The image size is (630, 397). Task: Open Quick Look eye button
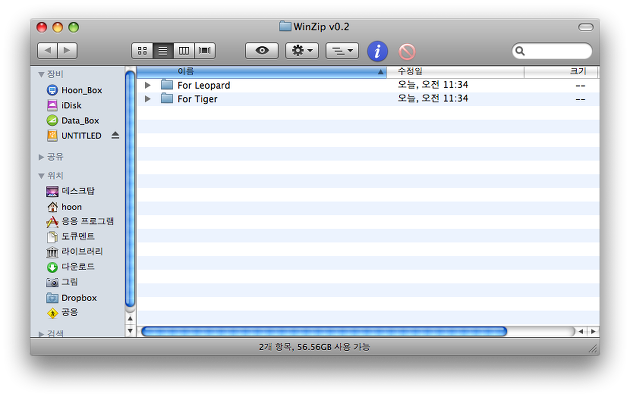(262, 51)
